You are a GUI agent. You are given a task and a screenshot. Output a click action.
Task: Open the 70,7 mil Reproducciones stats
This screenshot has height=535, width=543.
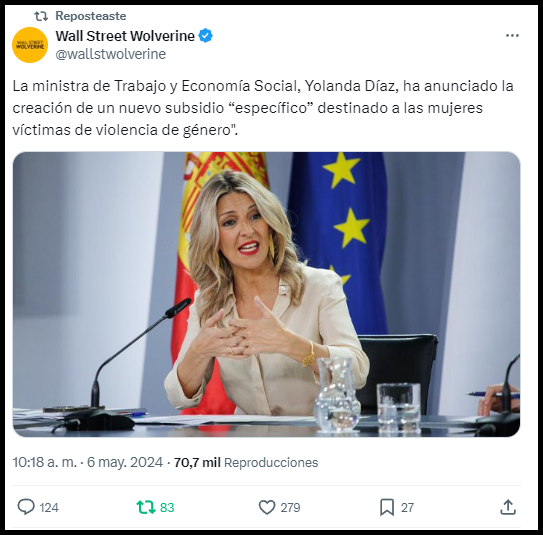point(246,462)
